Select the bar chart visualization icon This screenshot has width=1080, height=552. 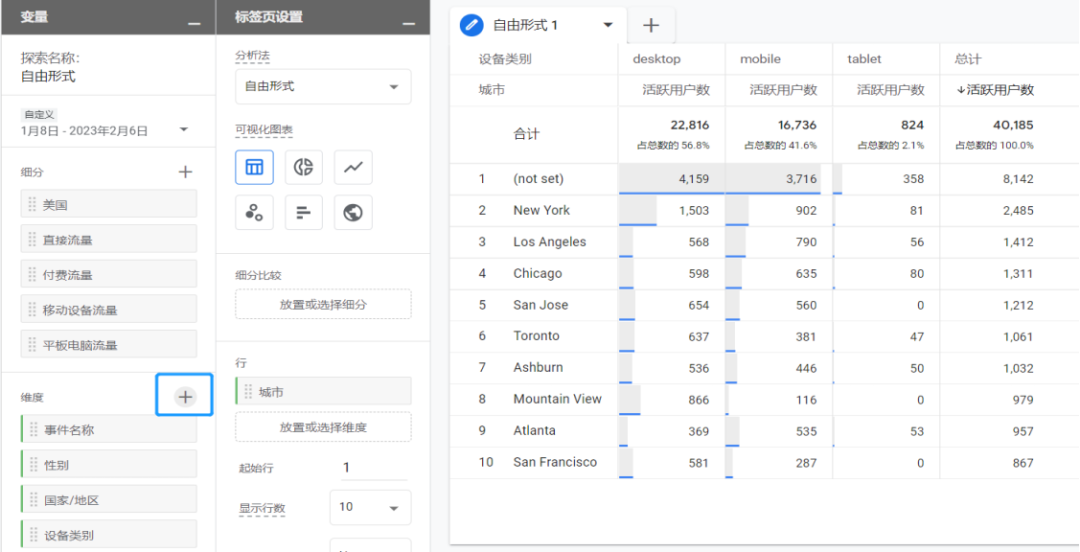[x=304, y=212]
